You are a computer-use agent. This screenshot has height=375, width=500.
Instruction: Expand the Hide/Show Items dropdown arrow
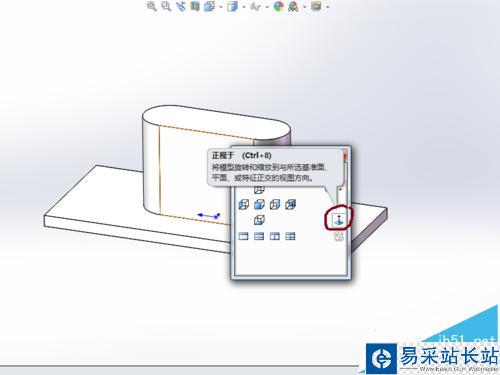(x=267, y=7)
